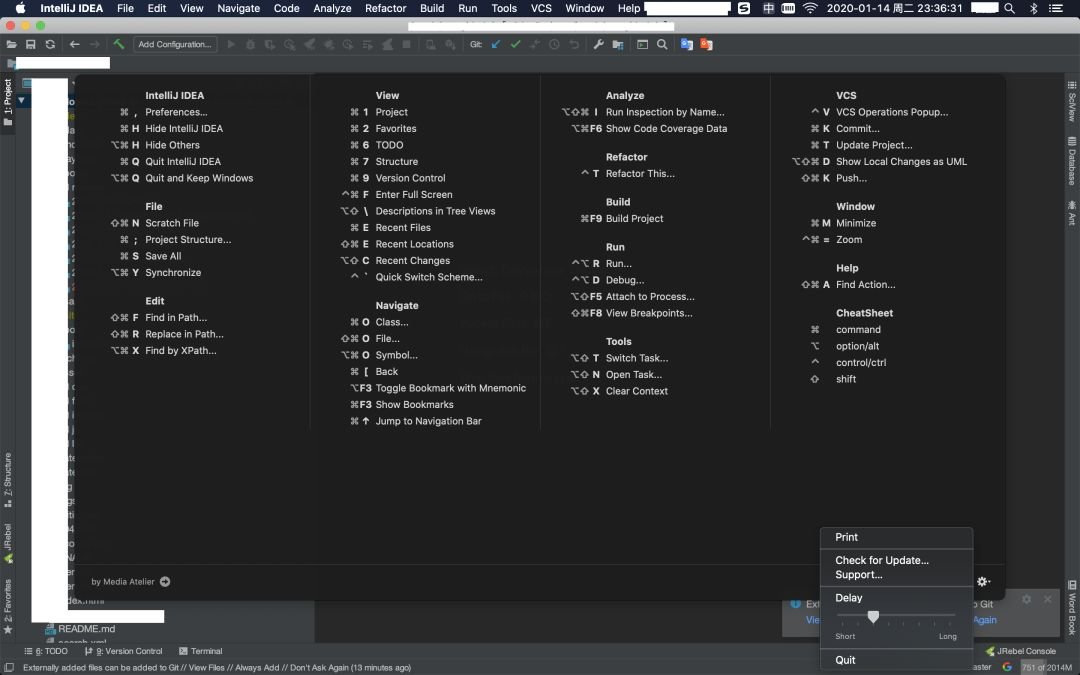
Task: Open the 2: Favorites side tab
Action: pos(8,606)
